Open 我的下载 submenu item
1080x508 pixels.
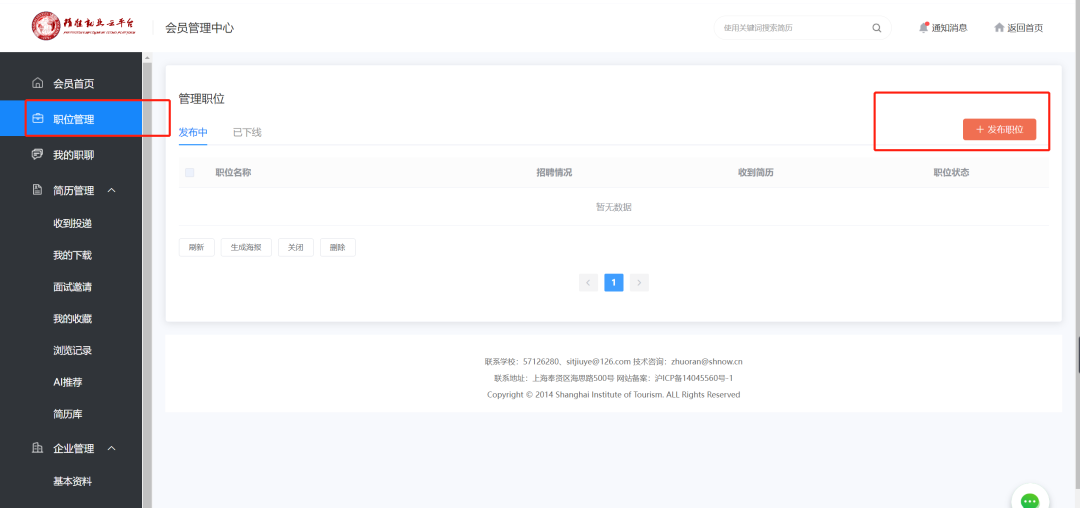tap(72, 255)
